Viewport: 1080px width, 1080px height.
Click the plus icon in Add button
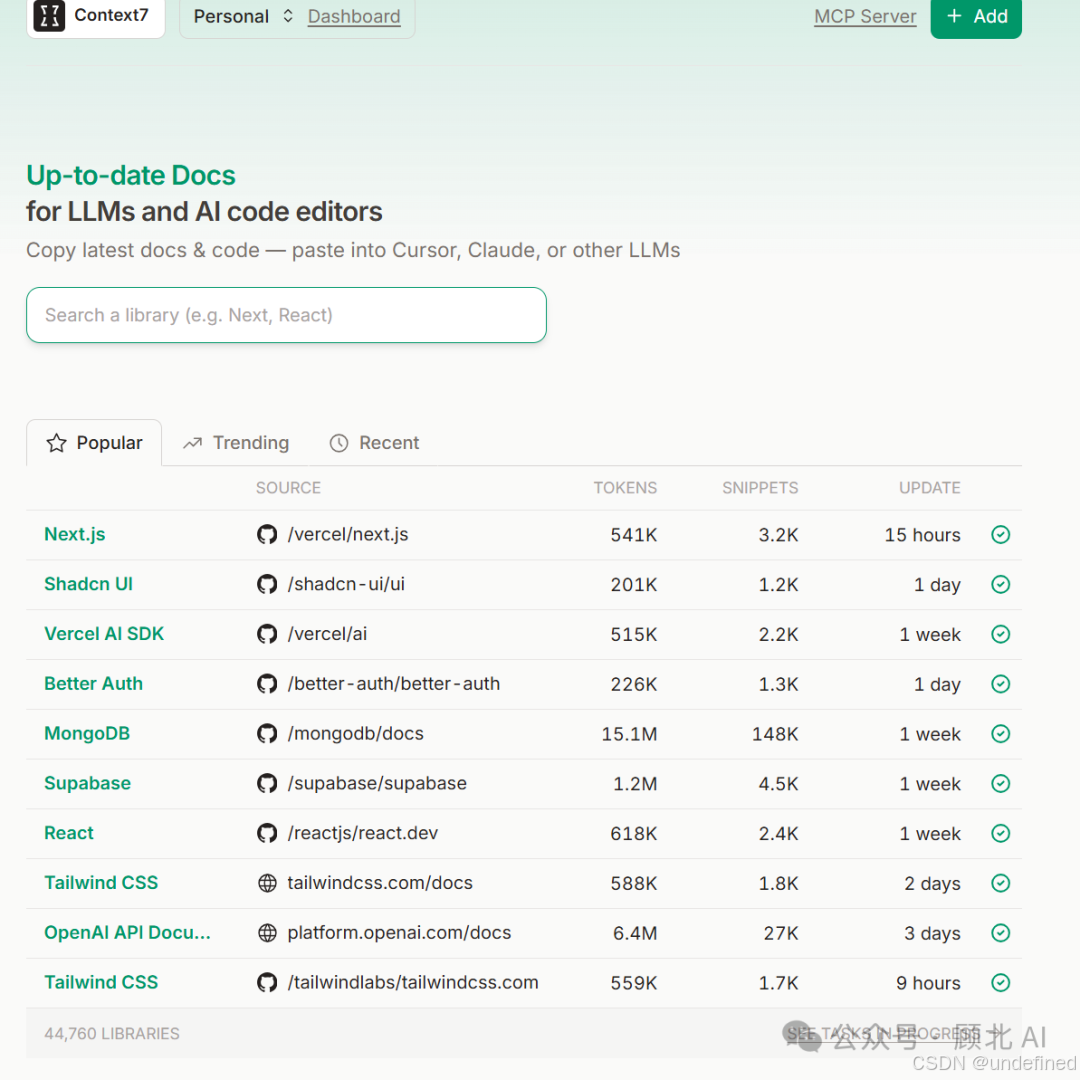coord(953,16)
